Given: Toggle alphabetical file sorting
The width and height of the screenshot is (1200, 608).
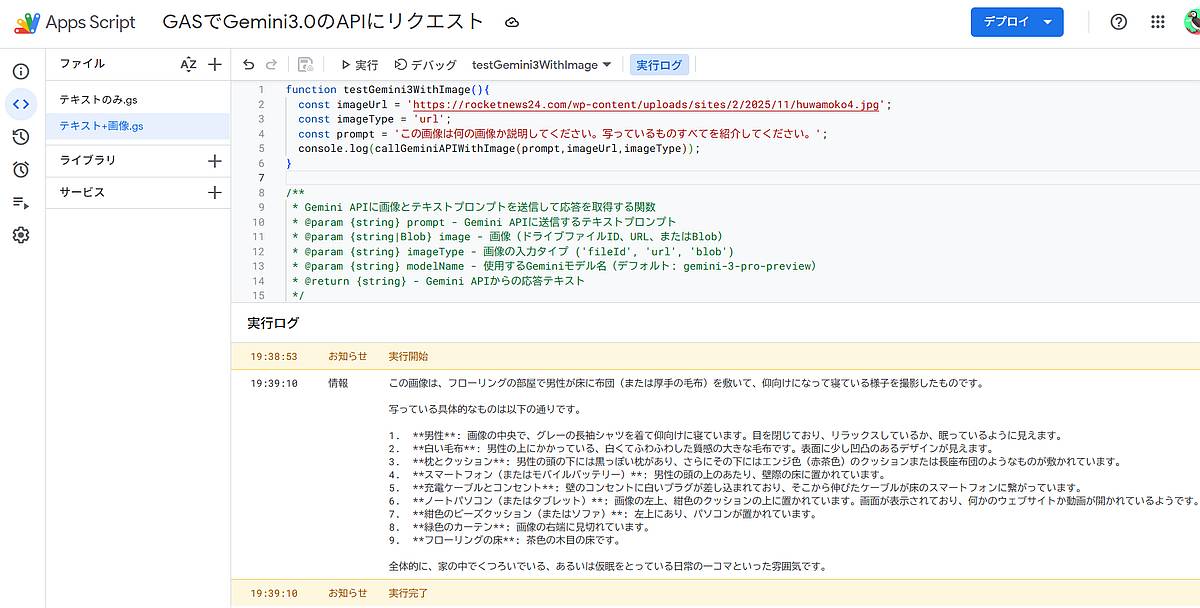Looking at the screenshot, I should point(187,63).
